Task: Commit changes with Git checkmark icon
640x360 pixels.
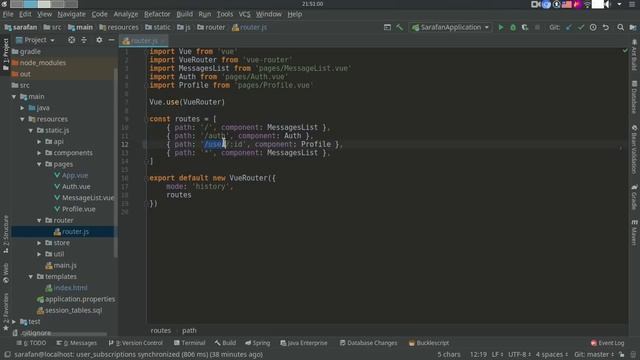Action: coord(581,27)
